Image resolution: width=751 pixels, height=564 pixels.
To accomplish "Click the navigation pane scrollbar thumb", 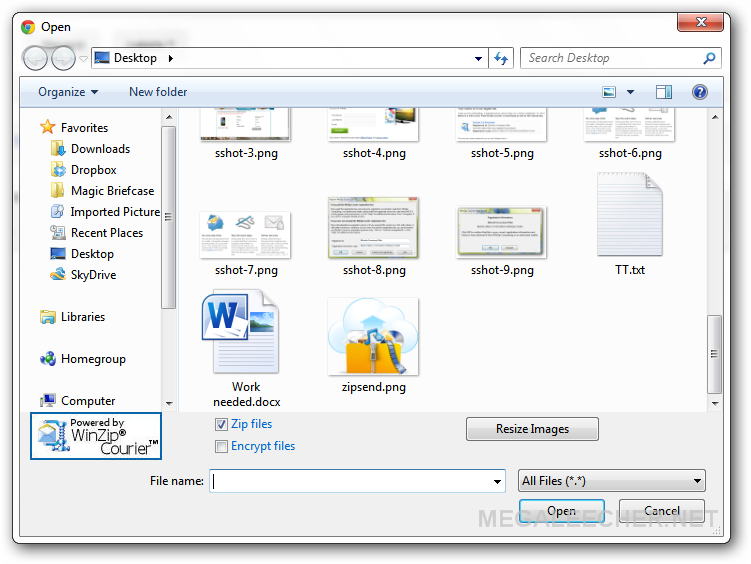I will point(169,217).
